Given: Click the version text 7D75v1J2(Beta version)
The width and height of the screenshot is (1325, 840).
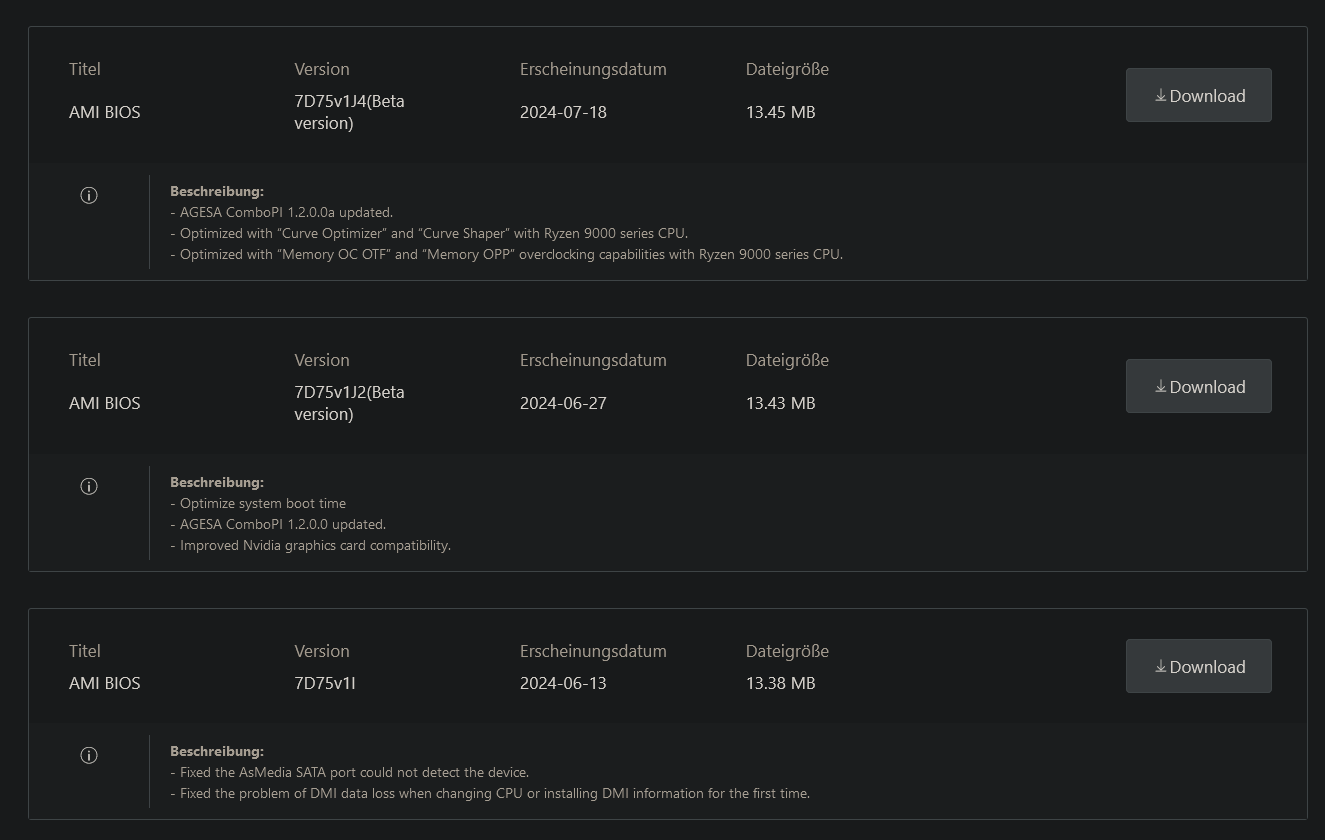Looking at the screenshot, I should pyautogui.click(x=349, y=403).
